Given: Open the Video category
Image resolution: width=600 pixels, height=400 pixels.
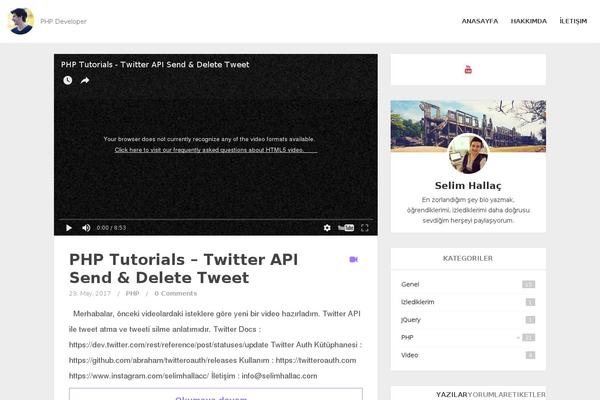Looking at the screenshot, I should [x=409, y=355].
